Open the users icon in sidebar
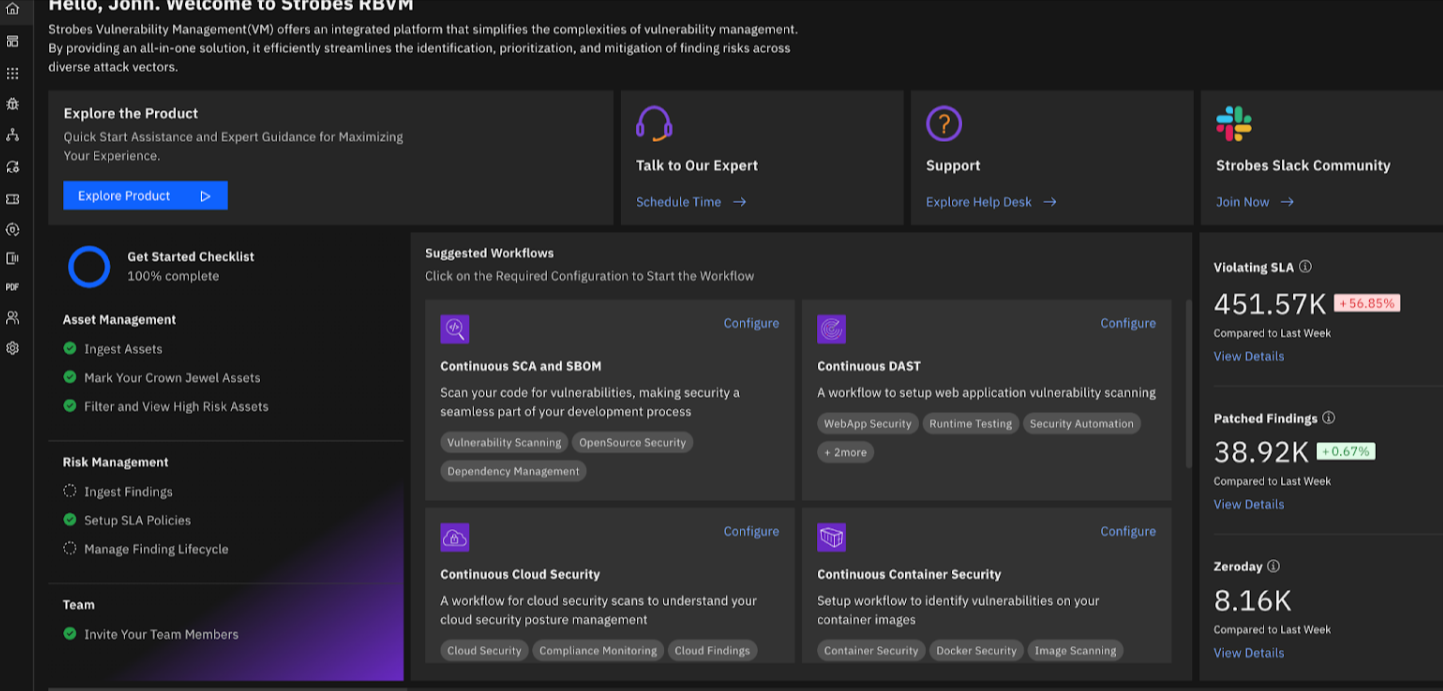This screenshot has width=1443, height=691. (x=12, y=317)
